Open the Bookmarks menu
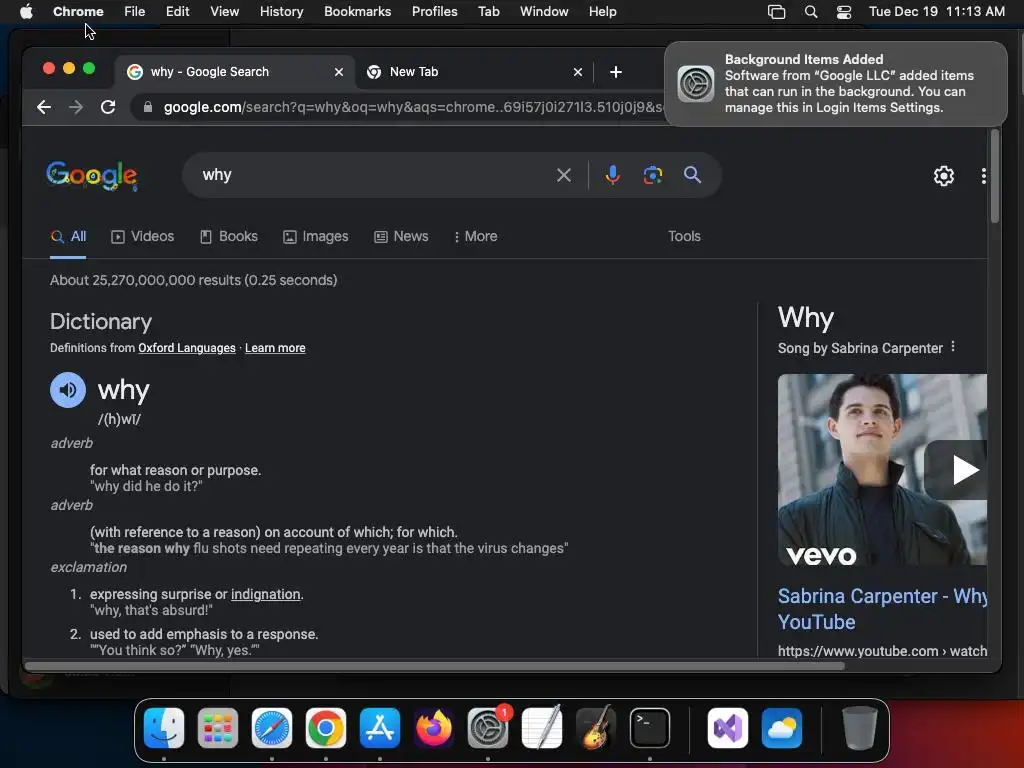The height and width of the screenshot is (768, 1024). 357,12
